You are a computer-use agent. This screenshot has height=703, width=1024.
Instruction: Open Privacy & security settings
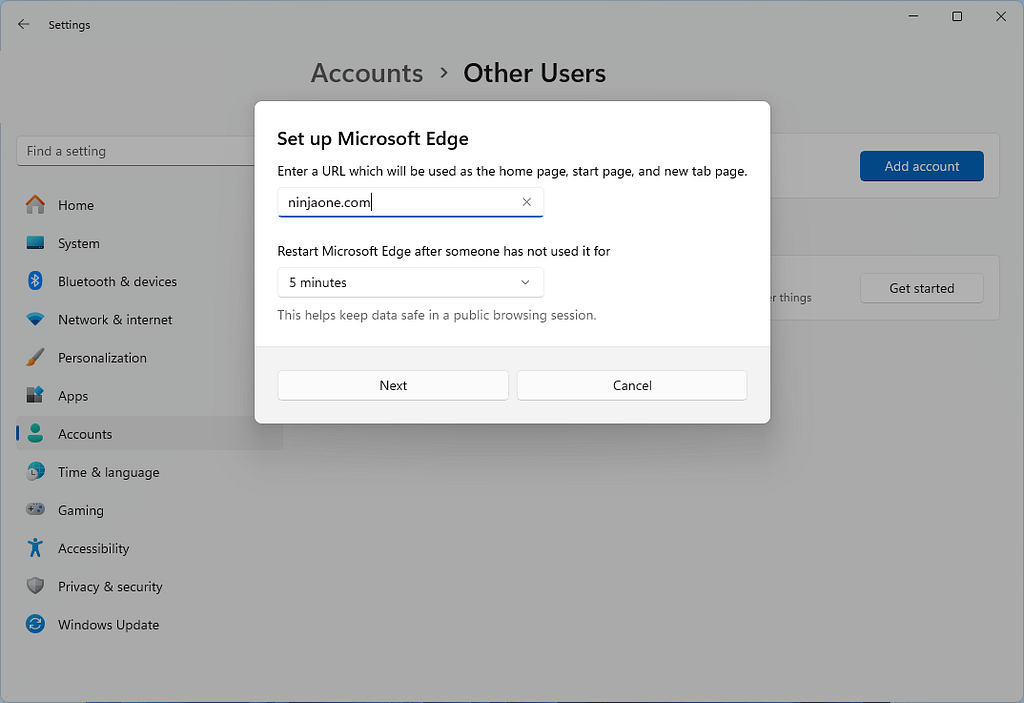tap(110, 586)
